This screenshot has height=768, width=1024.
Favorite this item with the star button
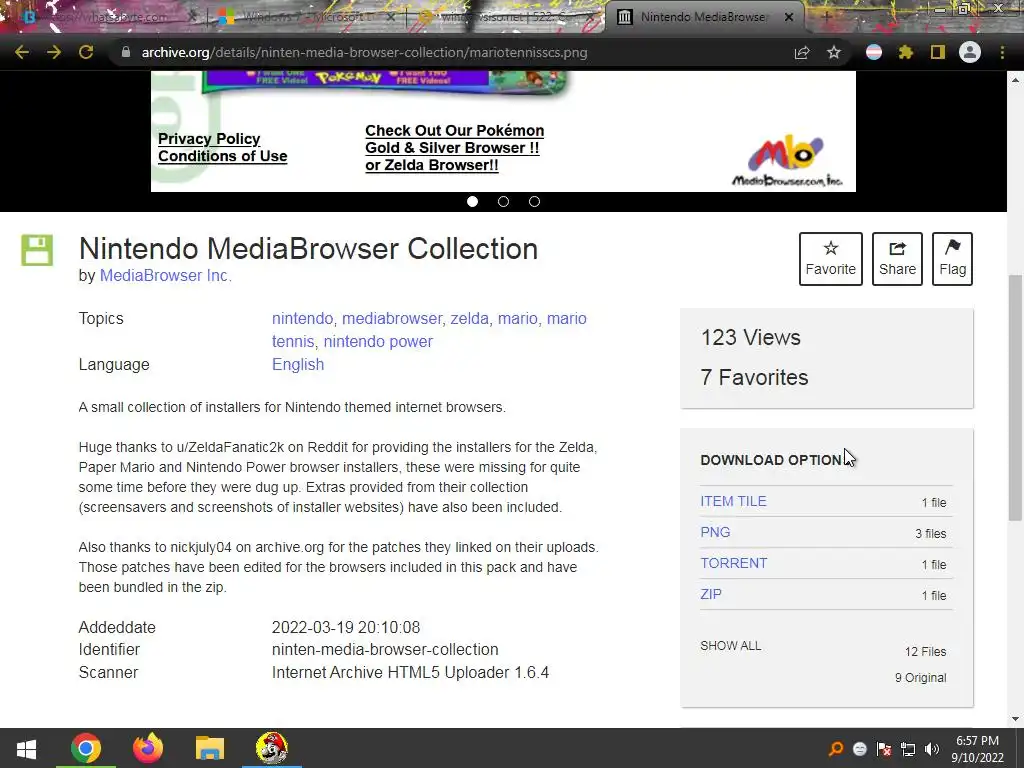(831, 259)
